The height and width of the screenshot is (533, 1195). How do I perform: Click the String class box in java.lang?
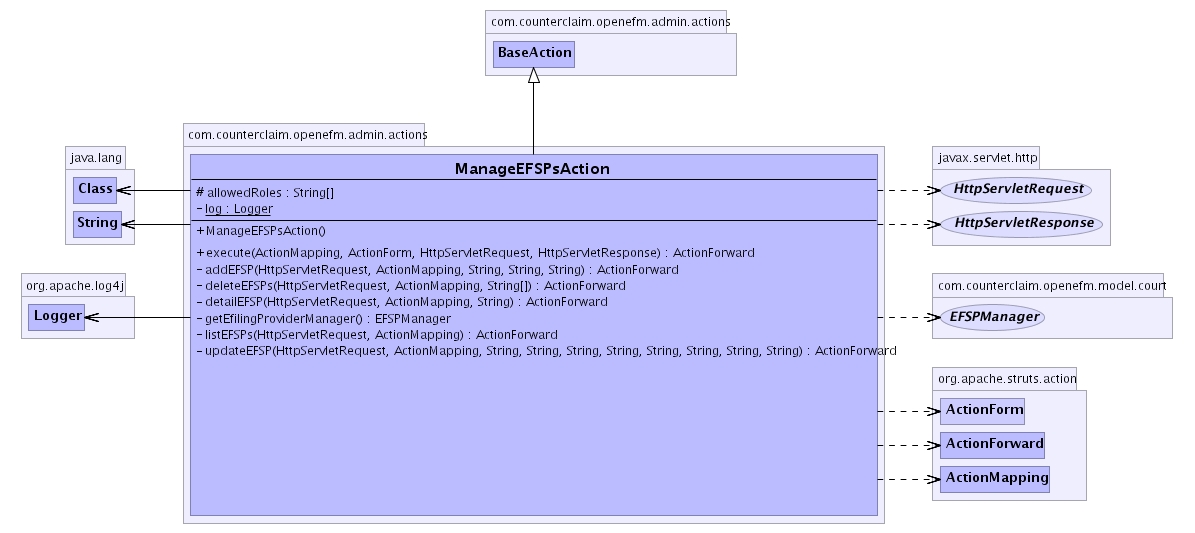[97, 223]
